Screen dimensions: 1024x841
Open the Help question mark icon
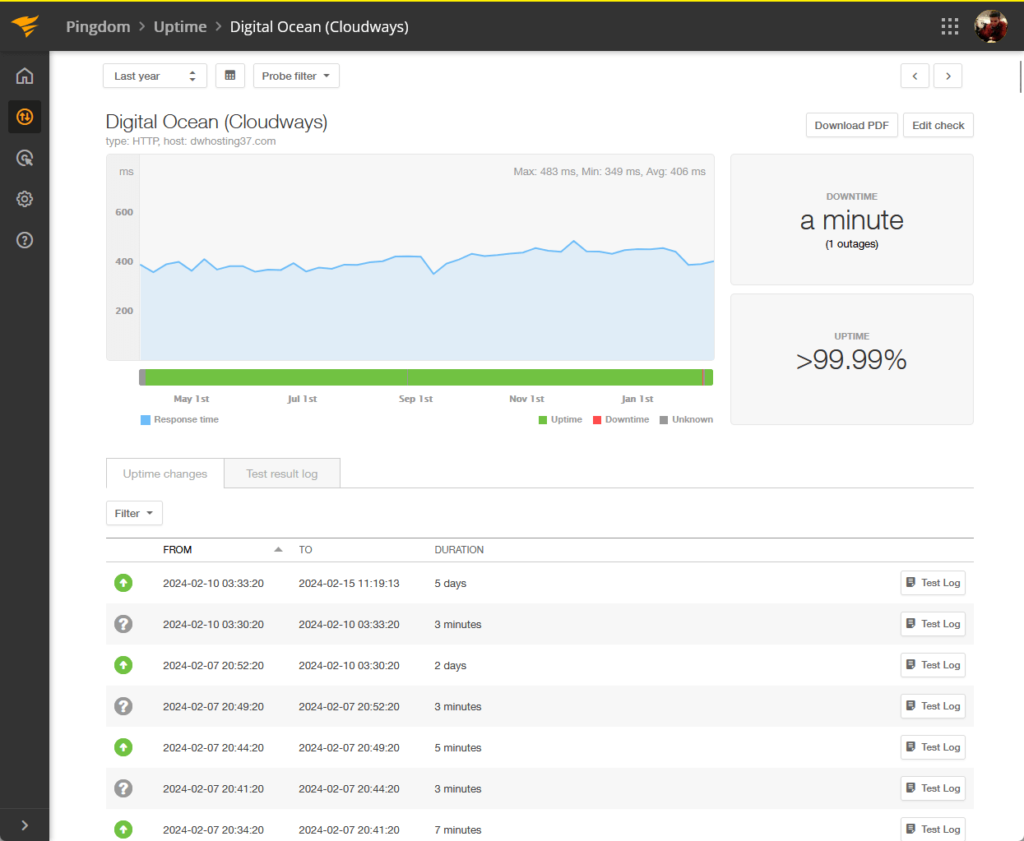click(x=24, y=240)
